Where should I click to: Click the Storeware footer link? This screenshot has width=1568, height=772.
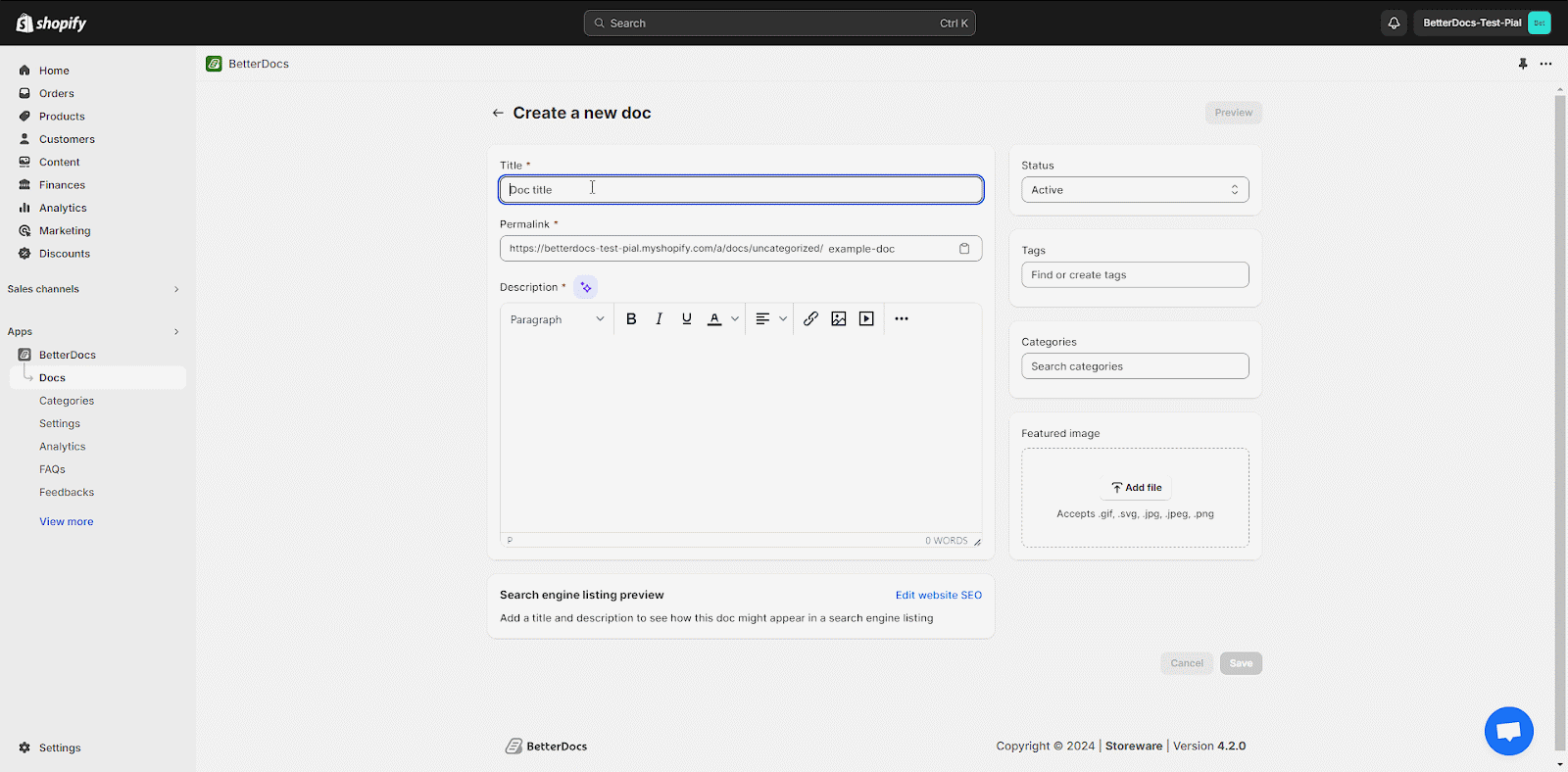[x=1134, y=746]
